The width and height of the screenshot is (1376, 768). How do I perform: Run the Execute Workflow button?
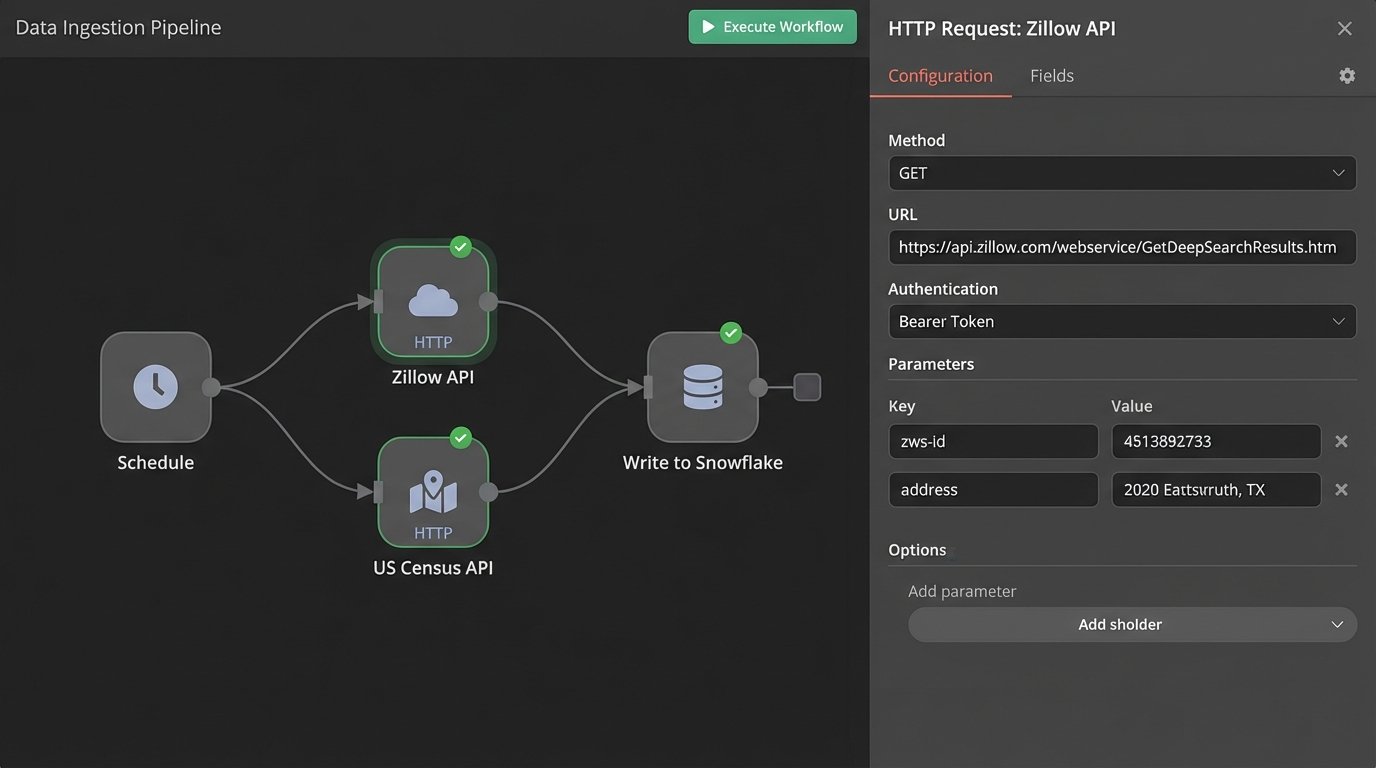coord(772,27)
